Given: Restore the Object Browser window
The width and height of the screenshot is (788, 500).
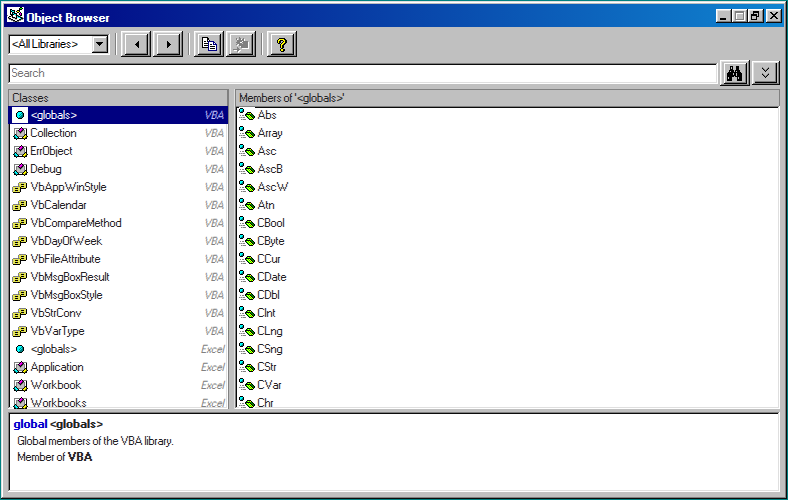Looking at the screenshot, I should pyautogui.click(x=755, y=16).
